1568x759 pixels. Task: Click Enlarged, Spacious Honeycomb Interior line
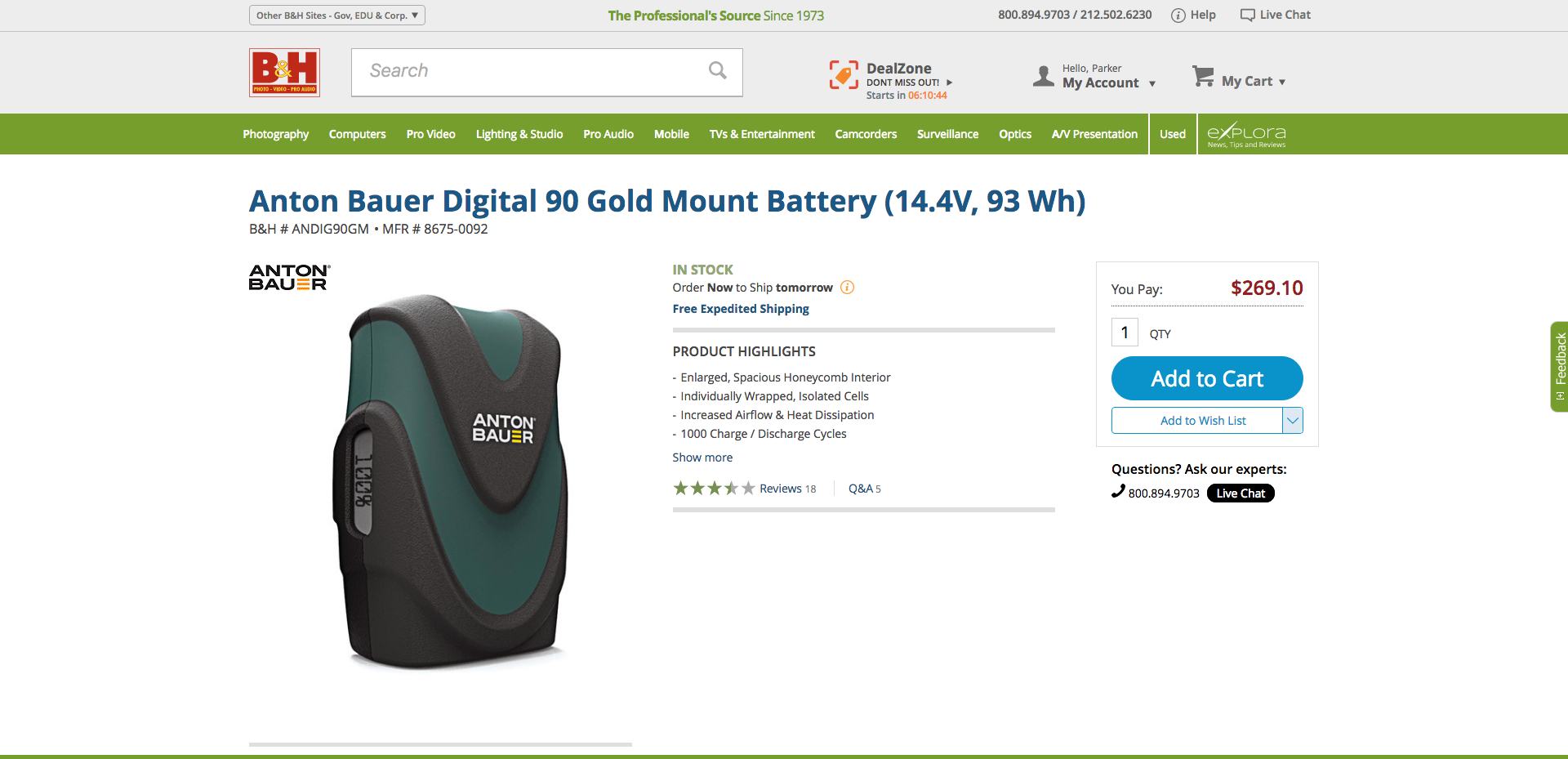786,377
